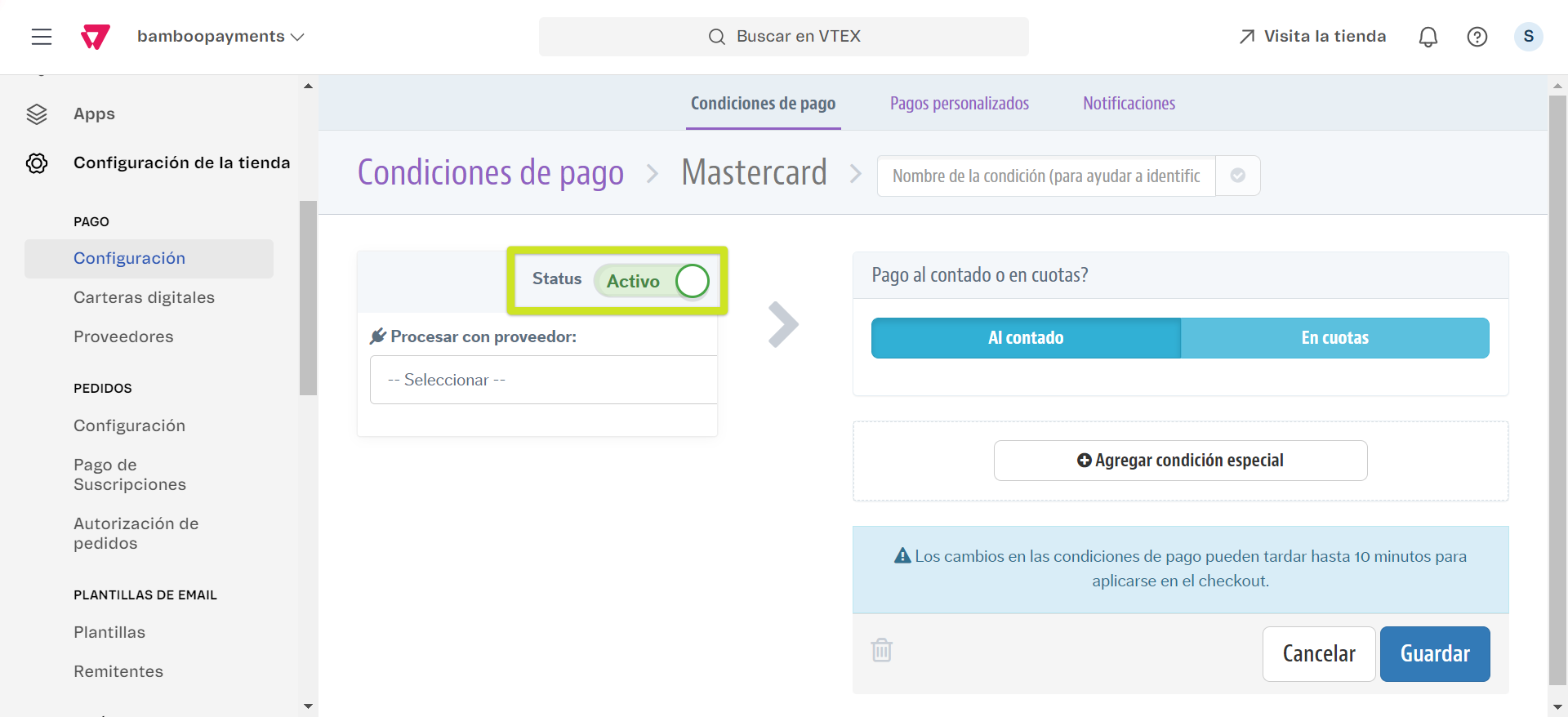Click the Apps layers icon
Viewport: 1568px width, 717px height.
tap(37, 114)
